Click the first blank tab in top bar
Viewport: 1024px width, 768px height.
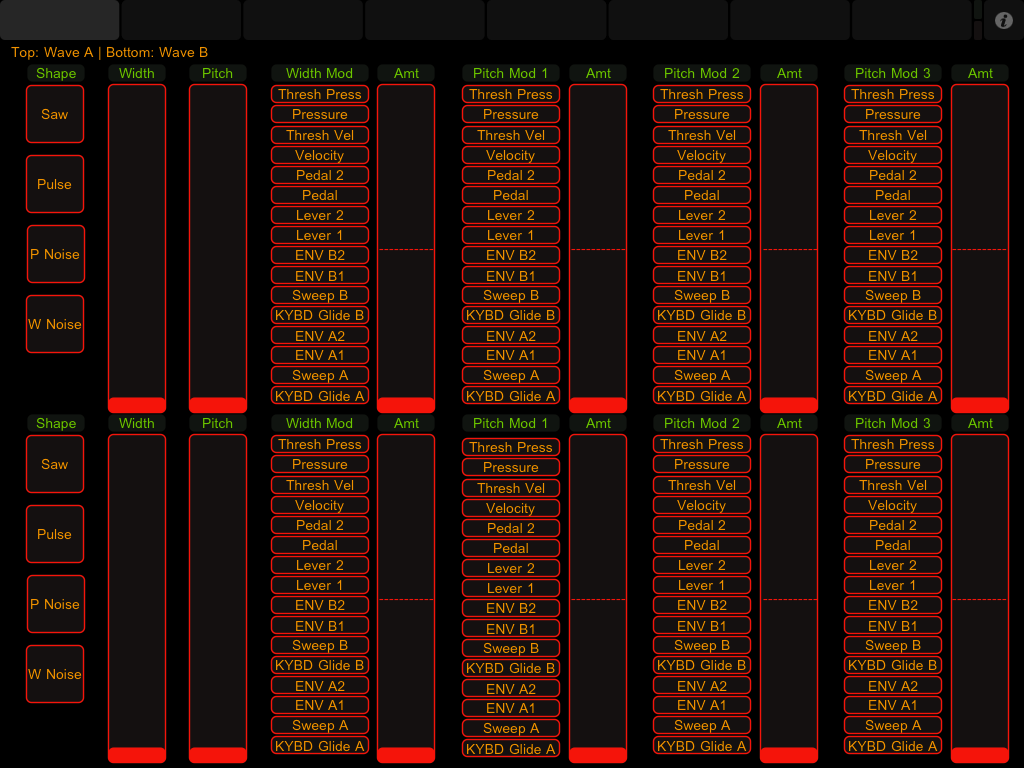(x=59, y=20)
